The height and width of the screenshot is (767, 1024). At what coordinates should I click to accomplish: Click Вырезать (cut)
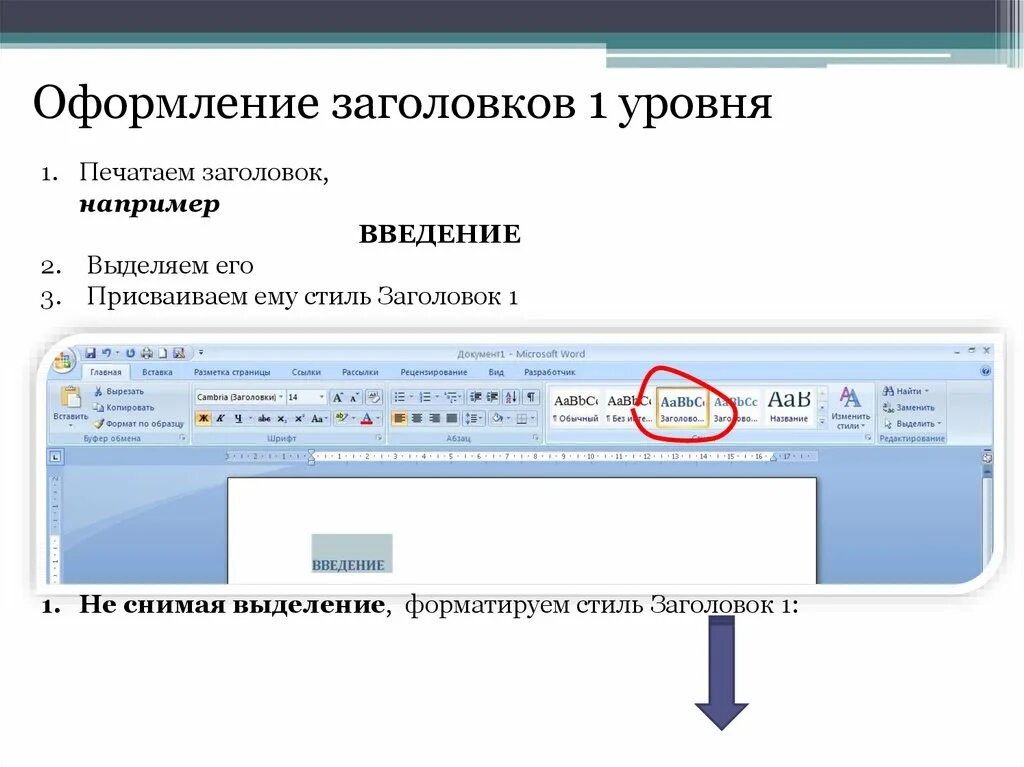pos(119,391)
